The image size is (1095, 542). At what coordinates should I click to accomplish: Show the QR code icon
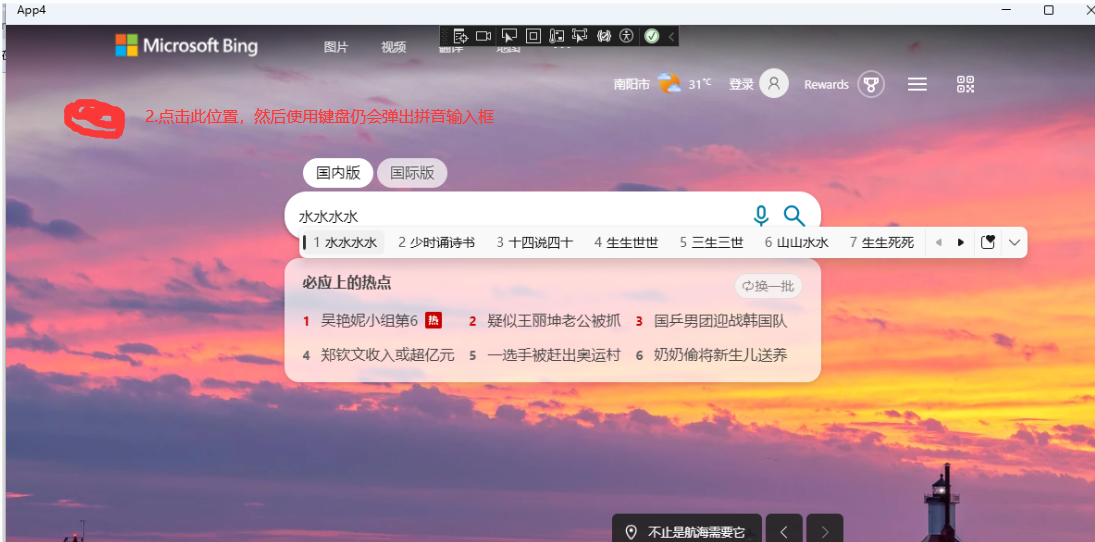click(965, 85)
